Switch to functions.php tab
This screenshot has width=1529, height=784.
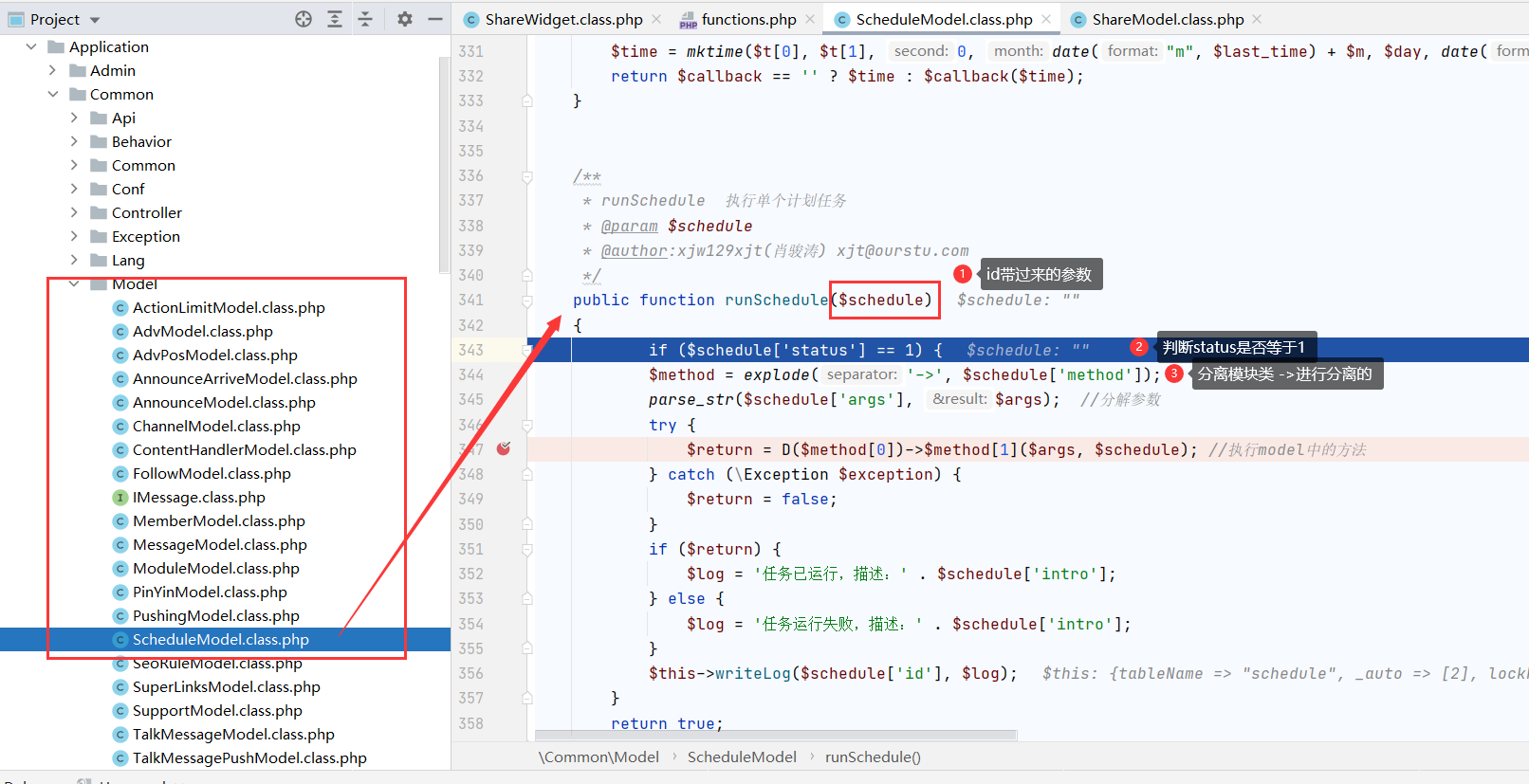click(748, 19)
